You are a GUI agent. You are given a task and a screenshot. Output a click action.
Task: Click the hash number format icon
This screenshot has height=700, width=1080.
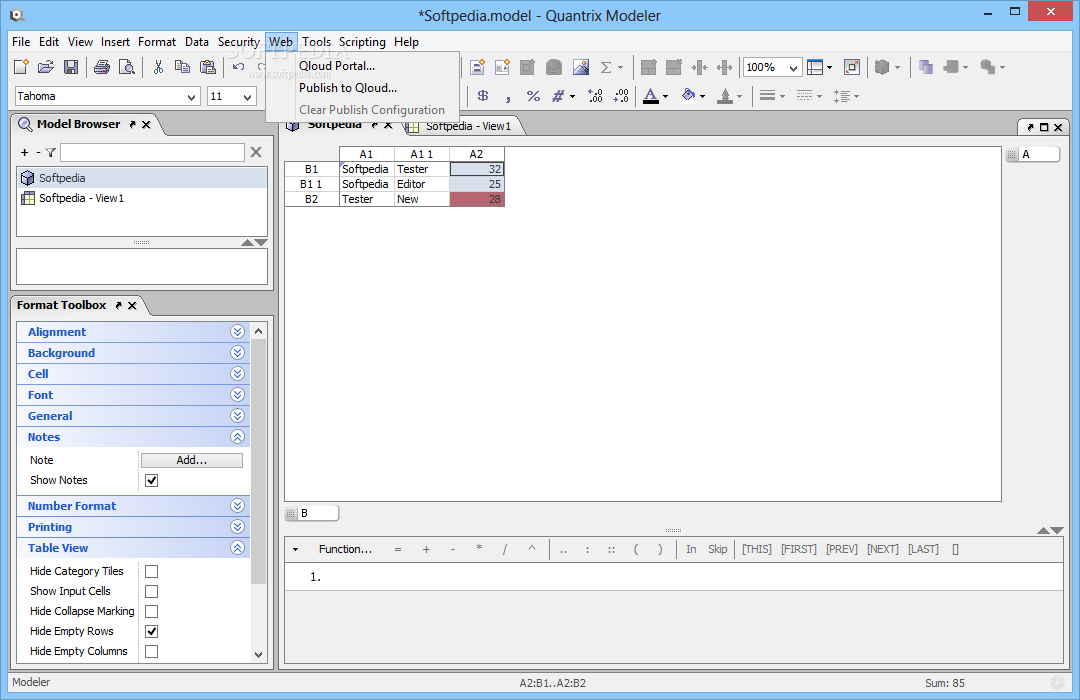point(558,96)
